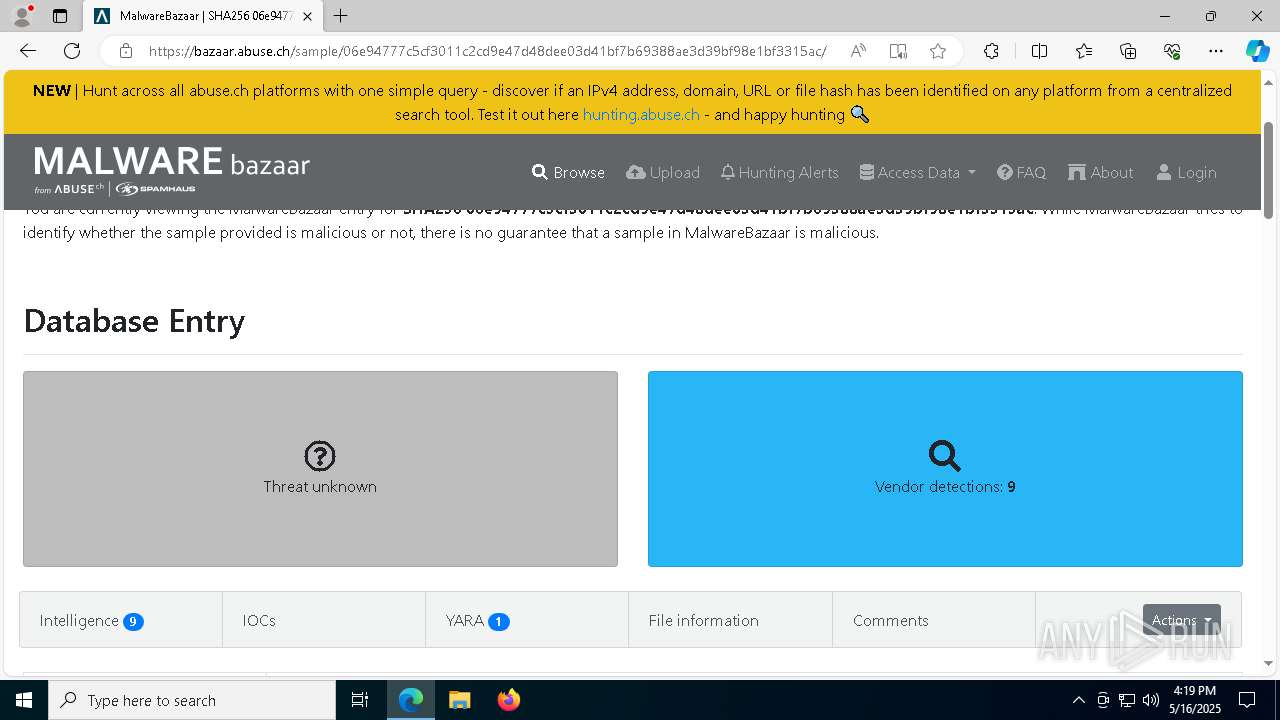Open the profile avatar icon

click(22, 16)
